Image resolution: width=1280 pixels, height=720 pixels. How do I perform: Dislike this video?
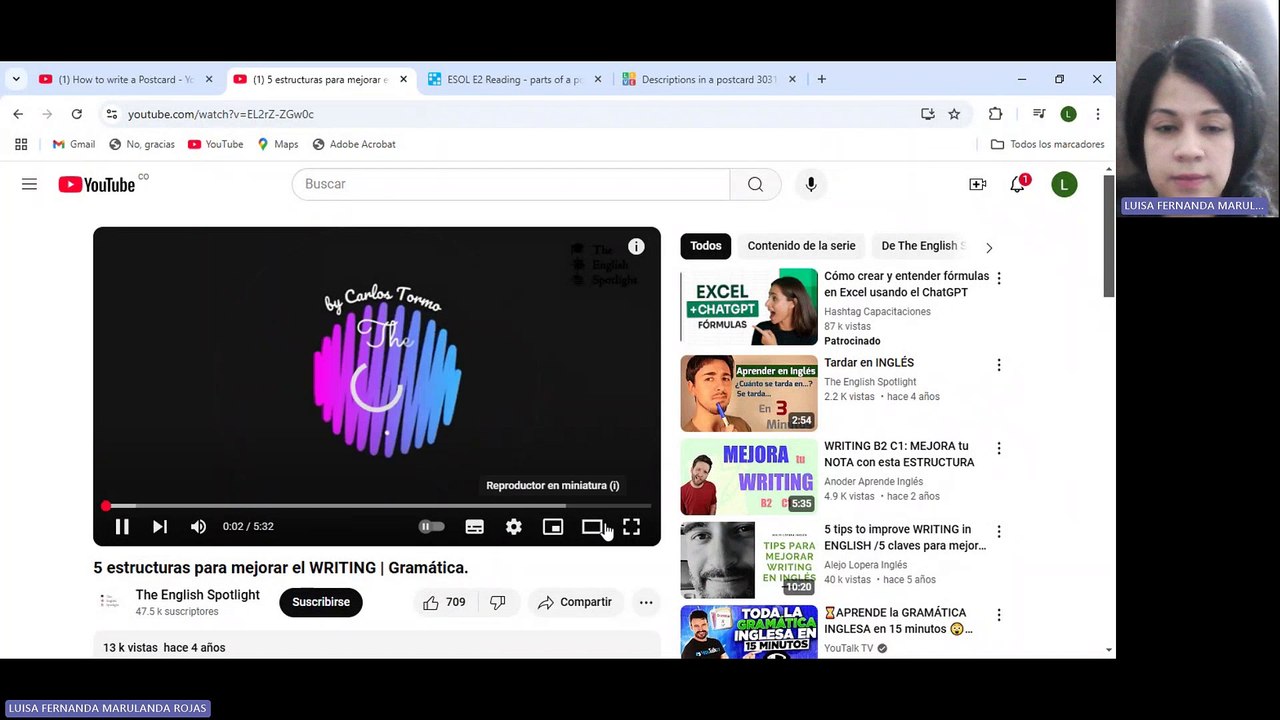pyautogui.click(x=497, y=602)
